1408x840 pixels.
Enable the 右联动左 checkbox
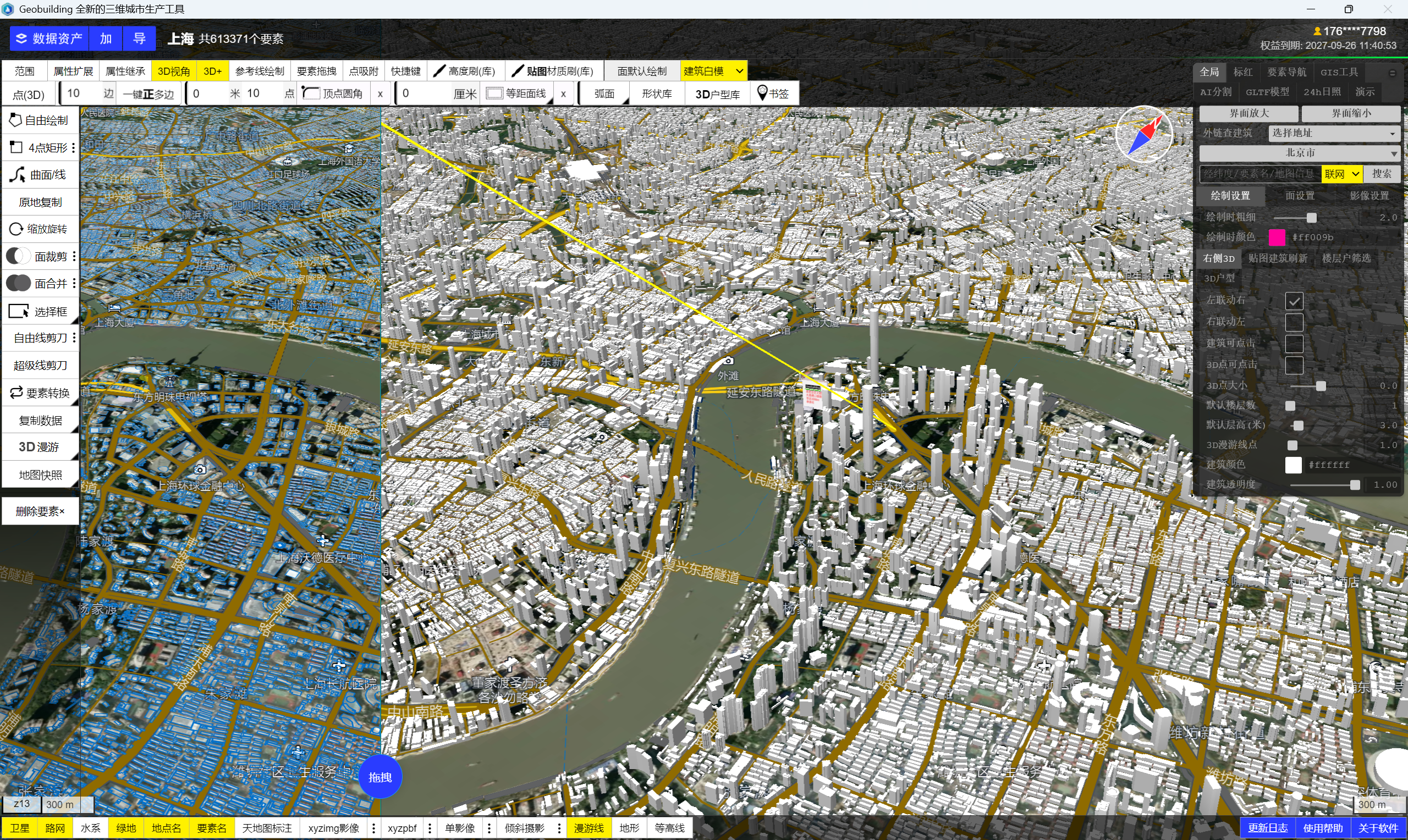[1294, 322]
